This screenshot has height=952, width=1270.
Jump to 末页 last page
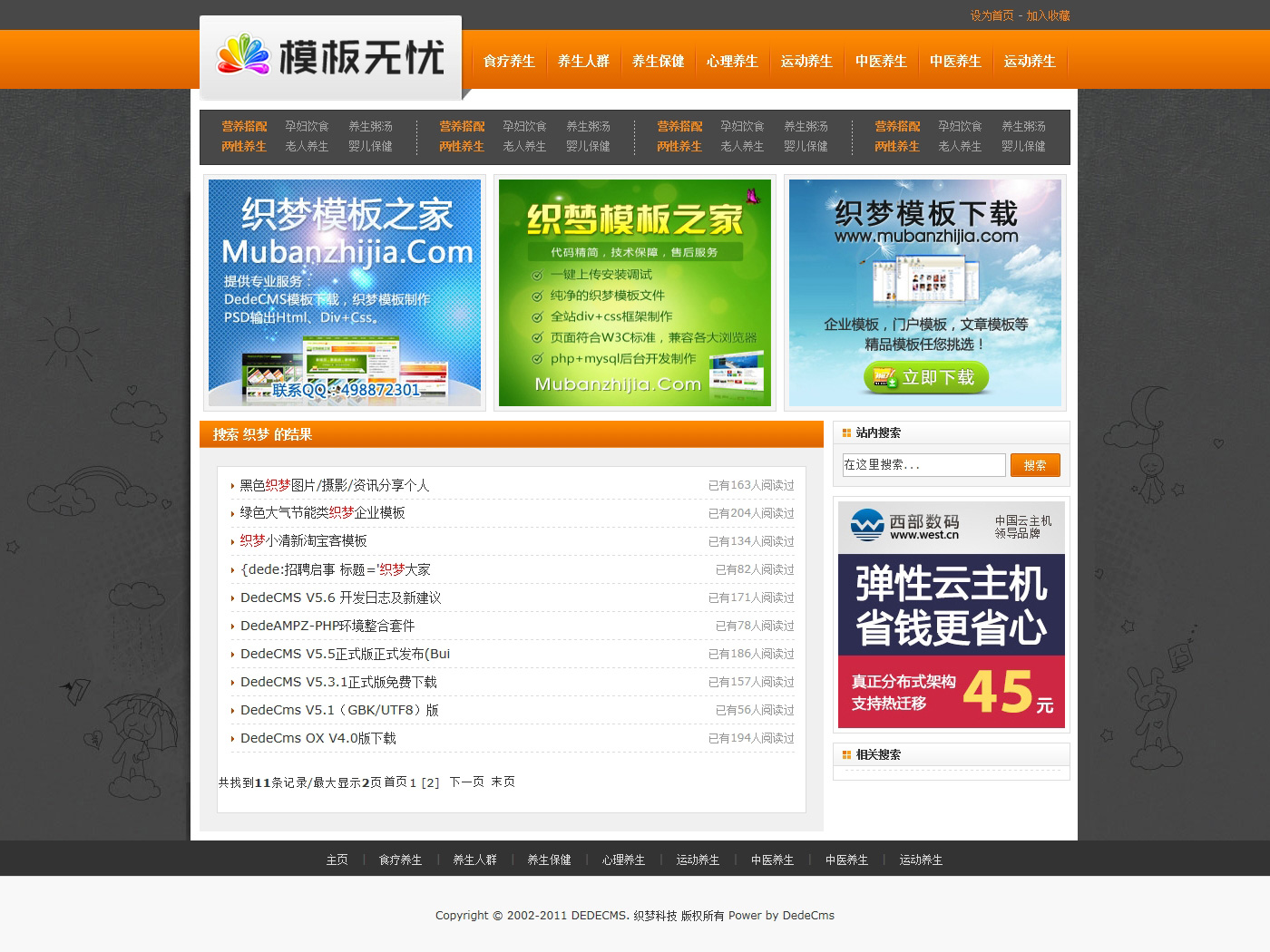503,782
